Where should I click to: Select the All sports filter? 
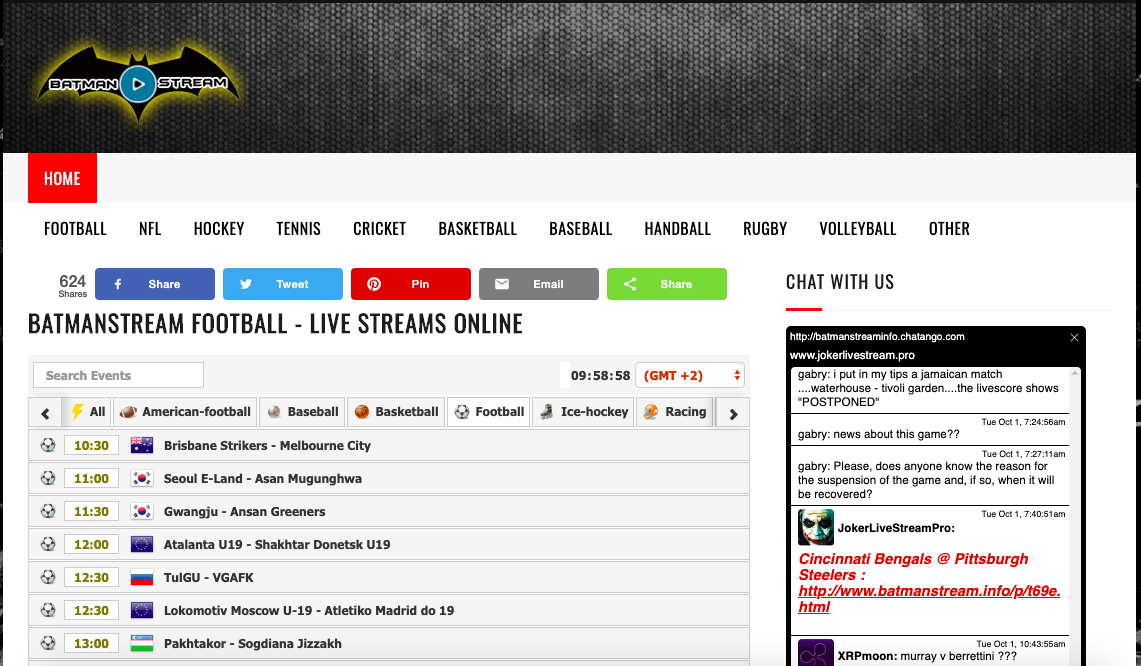[x=87, y=412]
